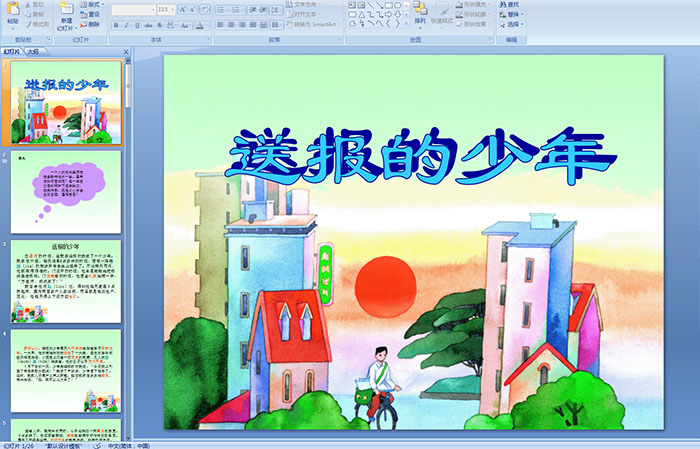The height and width of the screenshot is (449, 700).
Task: Select slide 3 thumbnail titled 送报的少年
Action: click(x=66, y=282)
